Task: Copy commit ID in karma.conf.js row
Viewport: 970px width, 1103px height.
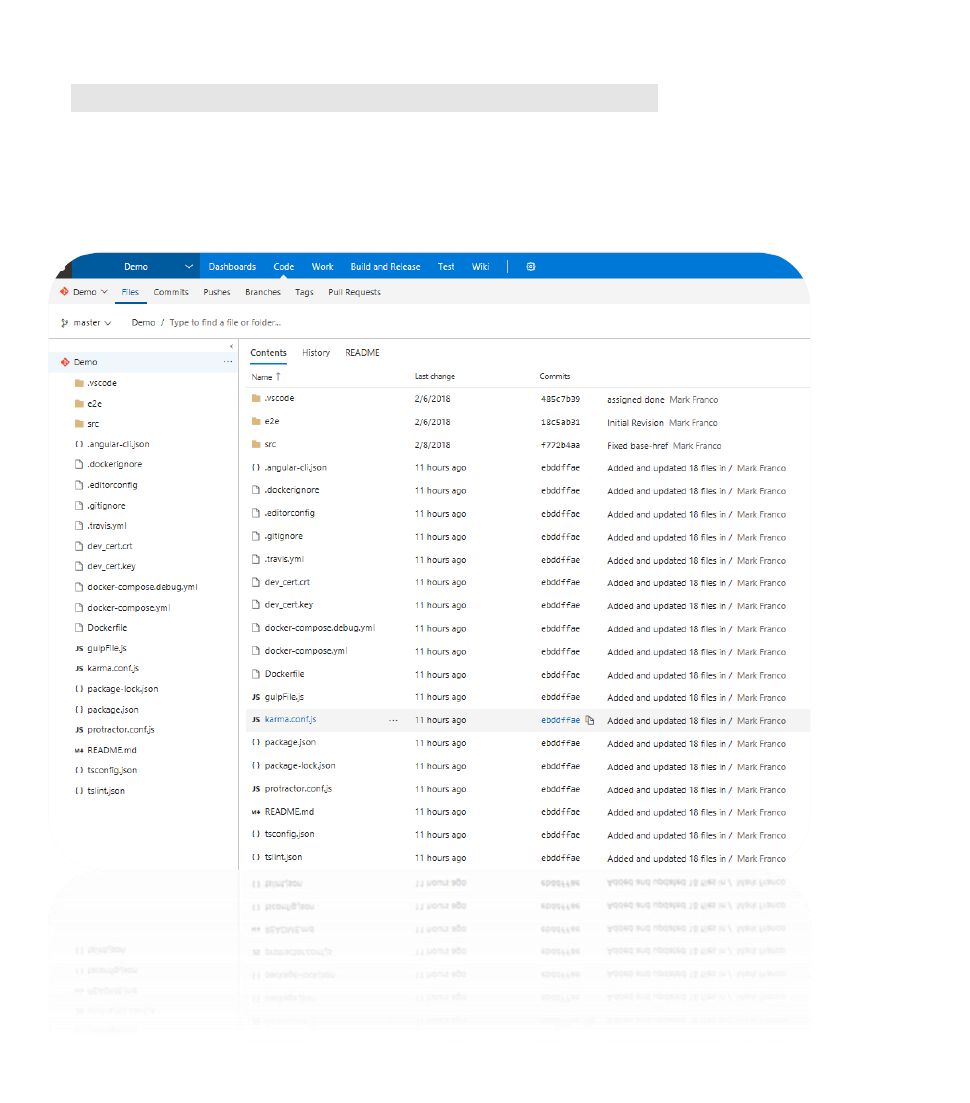Action: [x=589, y=720]
